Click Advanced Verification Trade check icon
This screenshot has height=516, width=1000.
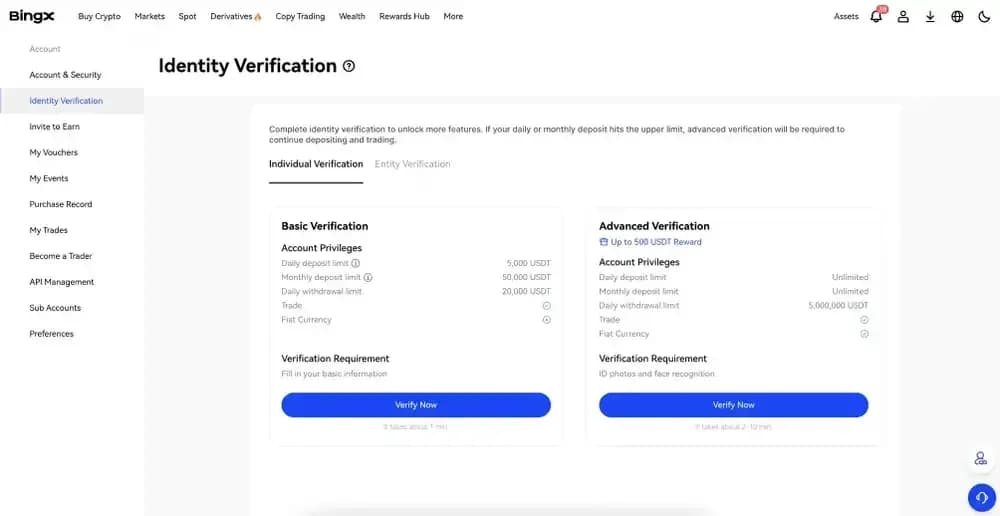(x=864, y=320)
